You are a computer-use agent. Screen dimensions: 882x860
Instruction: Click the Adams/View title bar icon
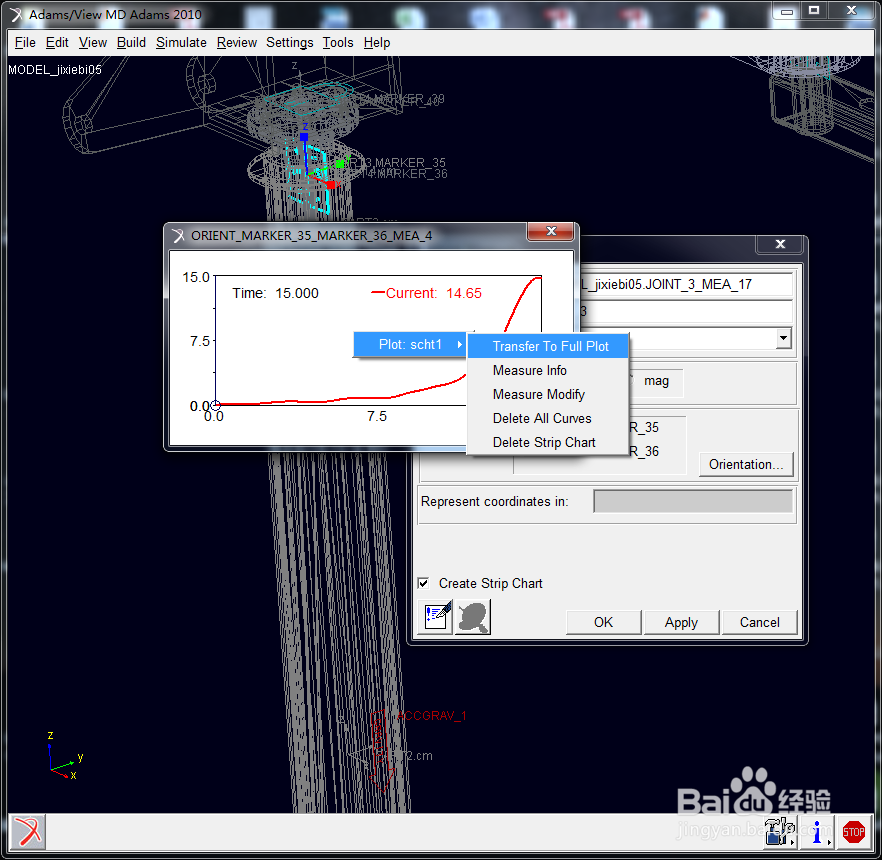tap(16, 15)
